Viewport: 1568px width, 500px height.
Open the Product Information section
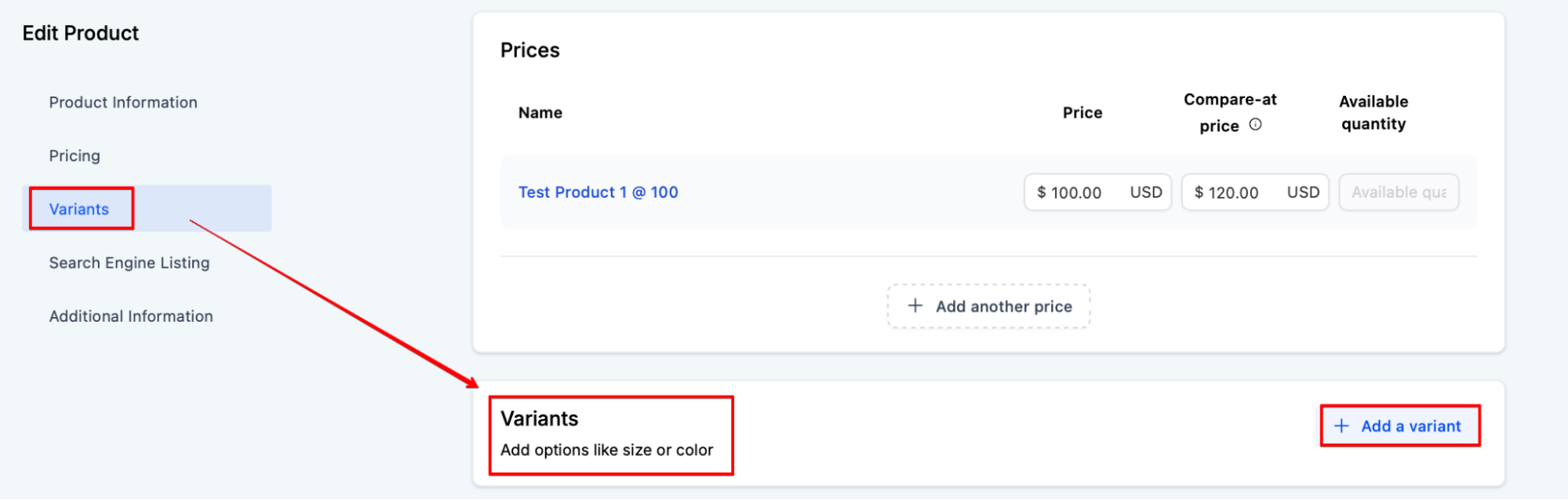(123, 103)
